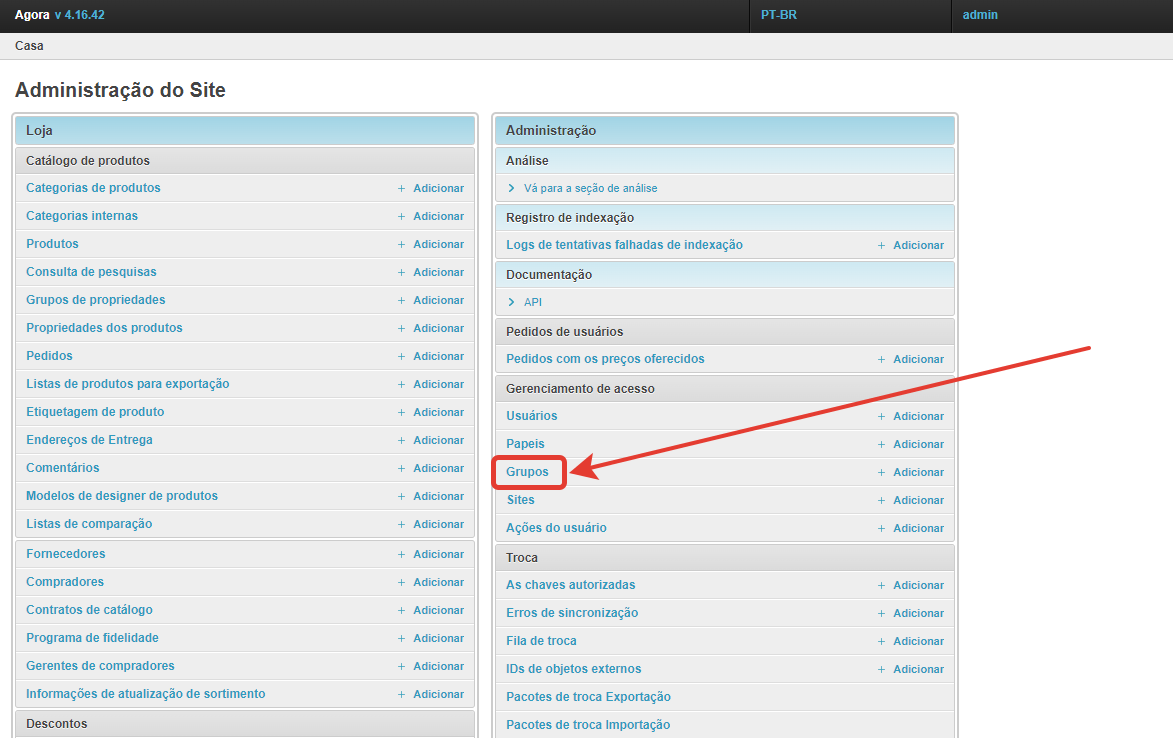Click the plus icon next to Usuários
Screen dimensions: 1173x738
(882, 416)
